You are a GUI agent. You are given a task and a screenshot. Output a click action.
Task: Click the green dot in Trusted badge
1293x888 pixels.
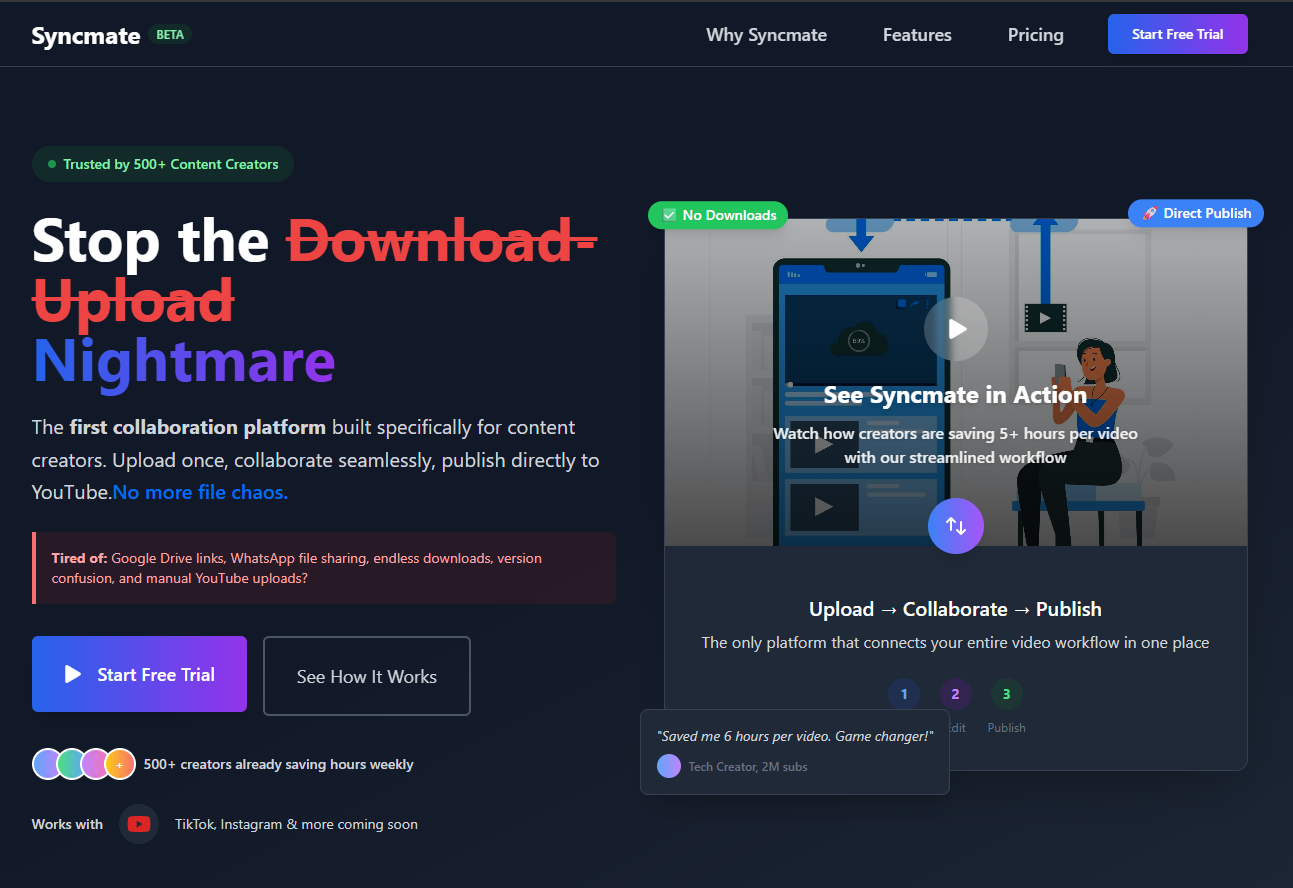click(x=52, y=164)
